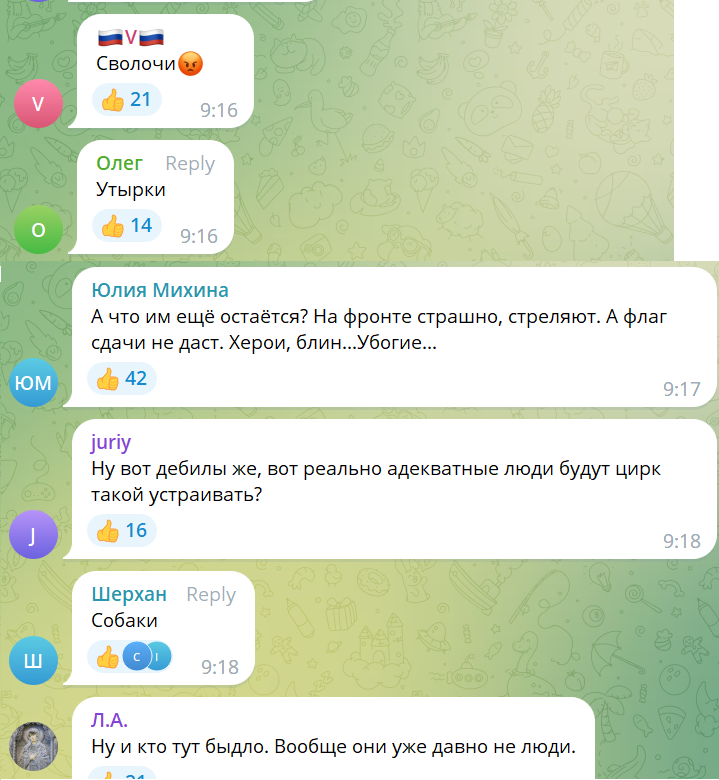Click the ЮМ profile avatar
719x780 pixels.
[33, 382]
